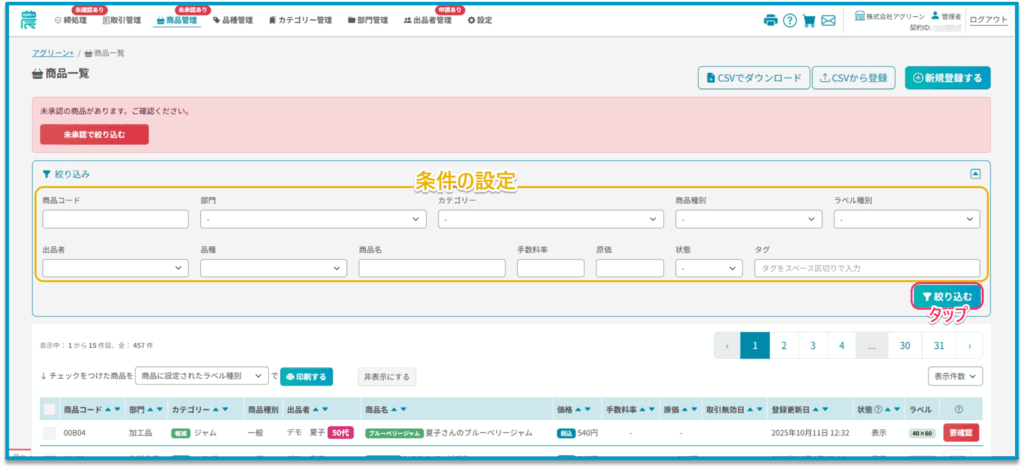Image resolution: width=1024 pixels, height=469 pixels.
Task: Open help via the question mark icon
Action: pyautogui.click(x=789, y=20)
